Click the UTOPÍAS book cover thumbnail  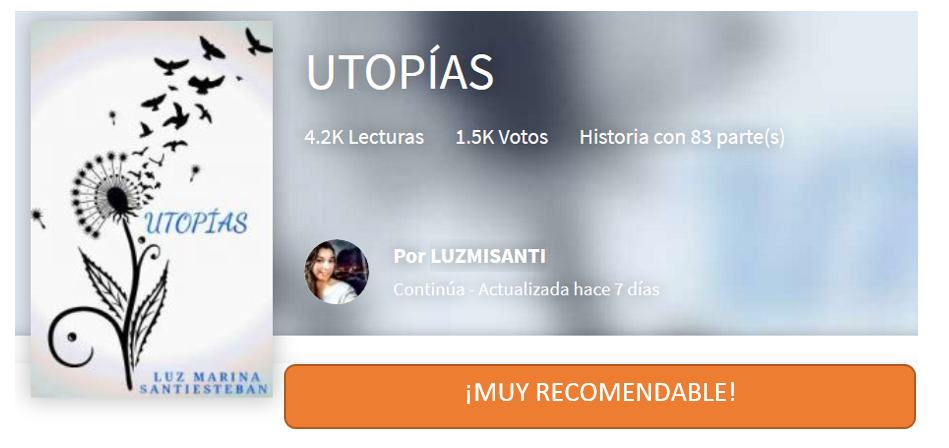coord(152,209)
